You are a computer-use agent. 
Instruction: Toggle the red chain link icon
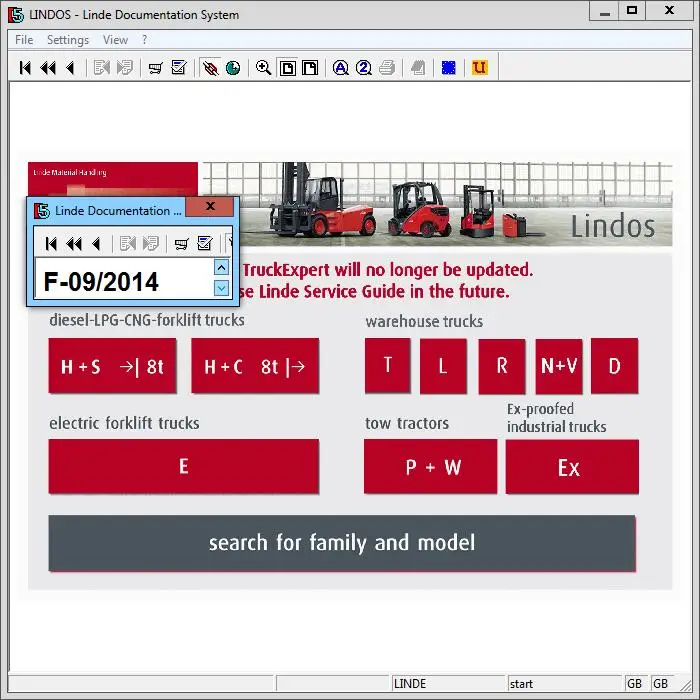210,68
